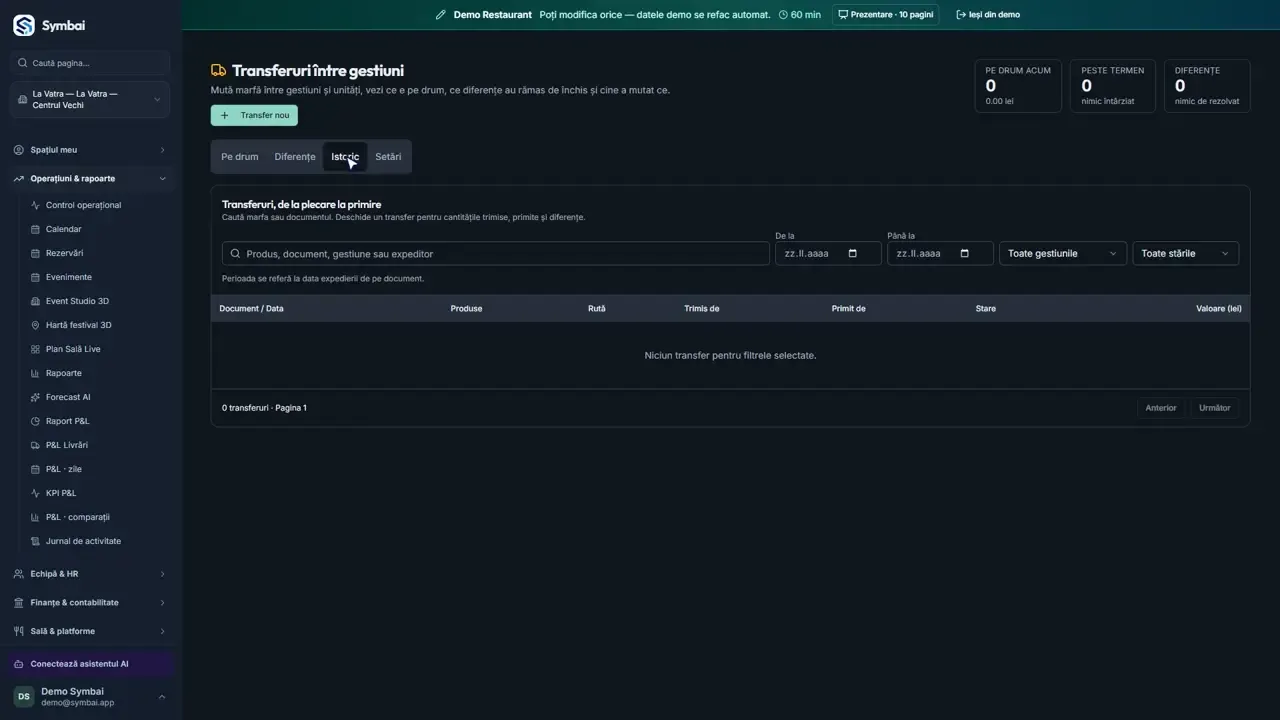Click Ieși din demo link

[988, 15]
